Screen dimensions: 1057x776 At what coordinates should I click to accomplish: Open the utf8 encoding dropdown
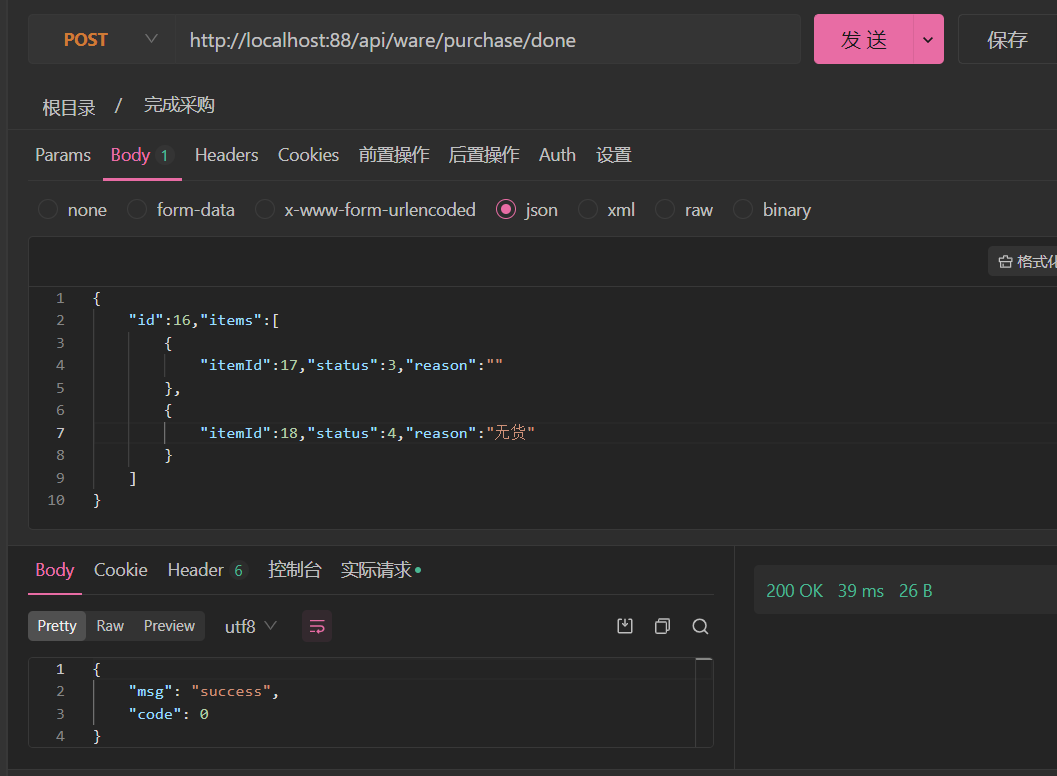point(250,626)
